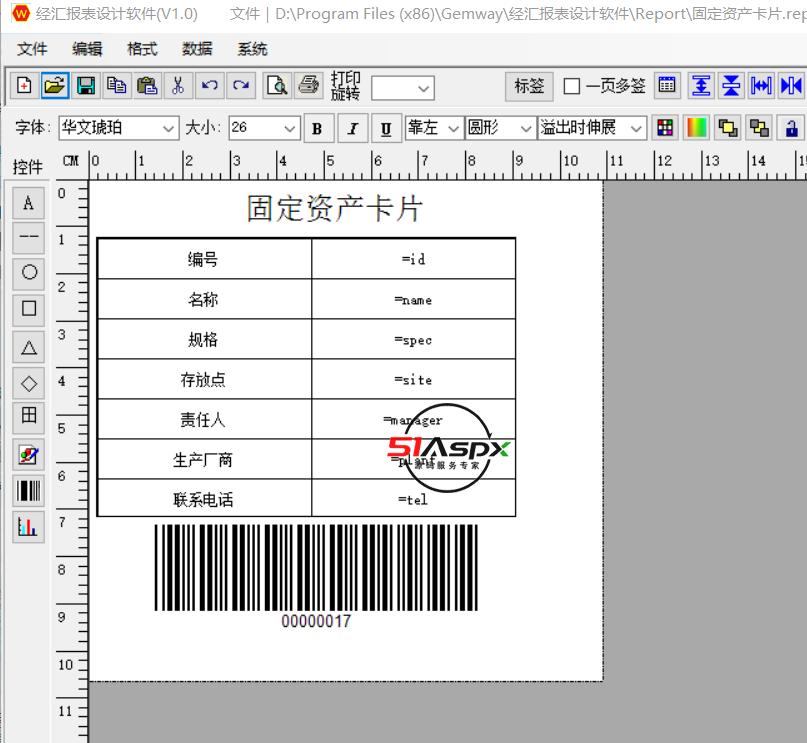The height and width of the screenshot is (743, 807).
Task: Open the page layout grid icon
Action: pos(667,85)
